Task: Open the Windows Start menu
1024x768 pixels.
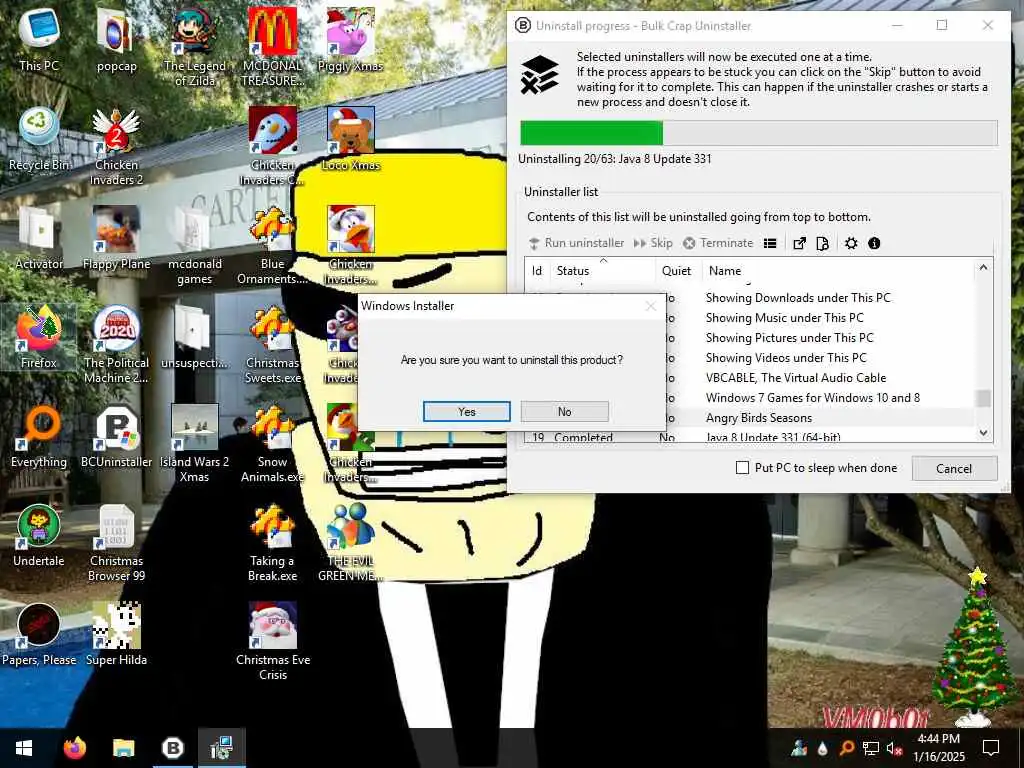Action: 24,748
